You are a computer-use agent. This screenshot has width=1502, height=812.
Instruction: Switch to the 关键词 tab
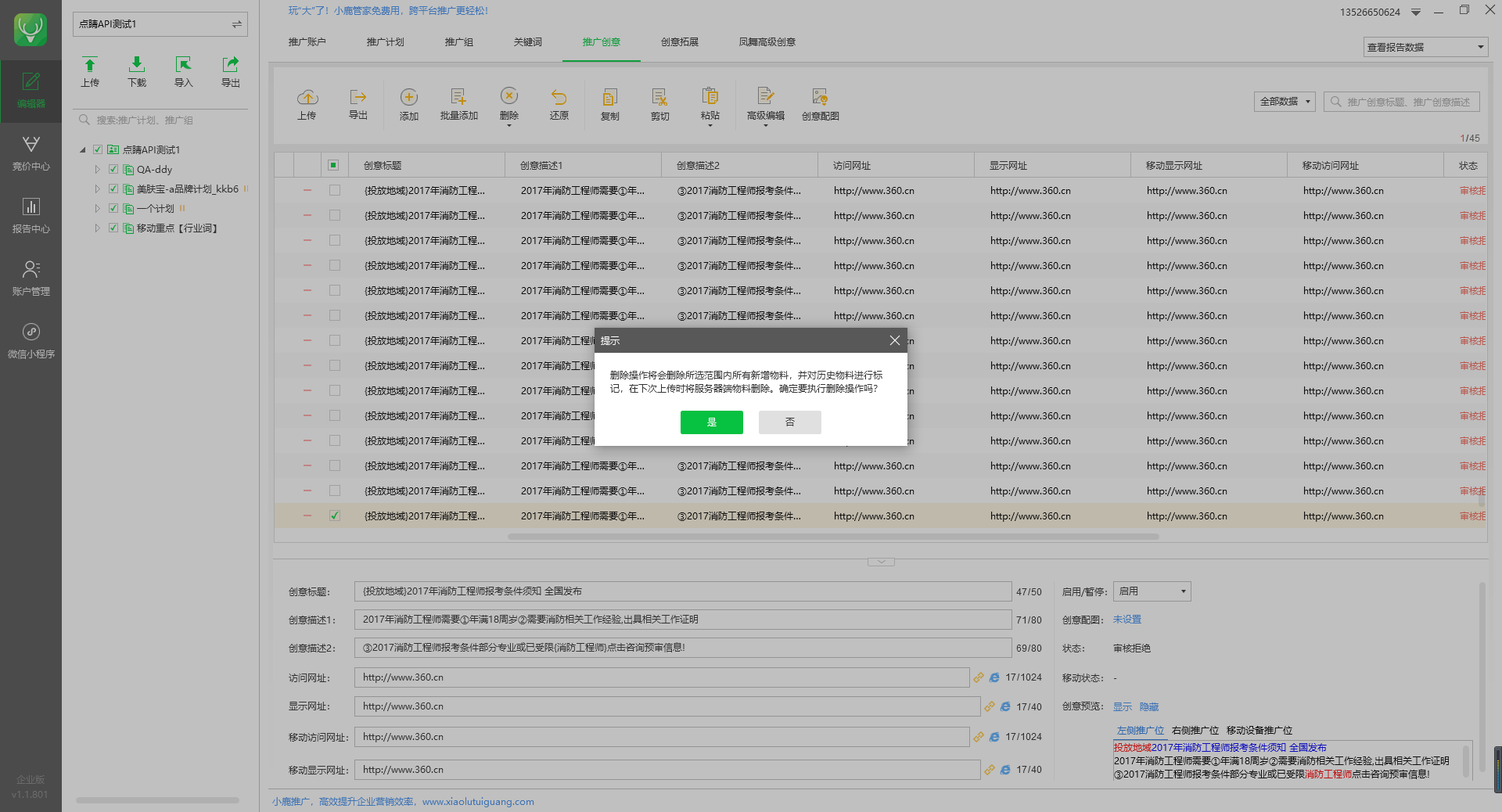[x=527, y=42]
